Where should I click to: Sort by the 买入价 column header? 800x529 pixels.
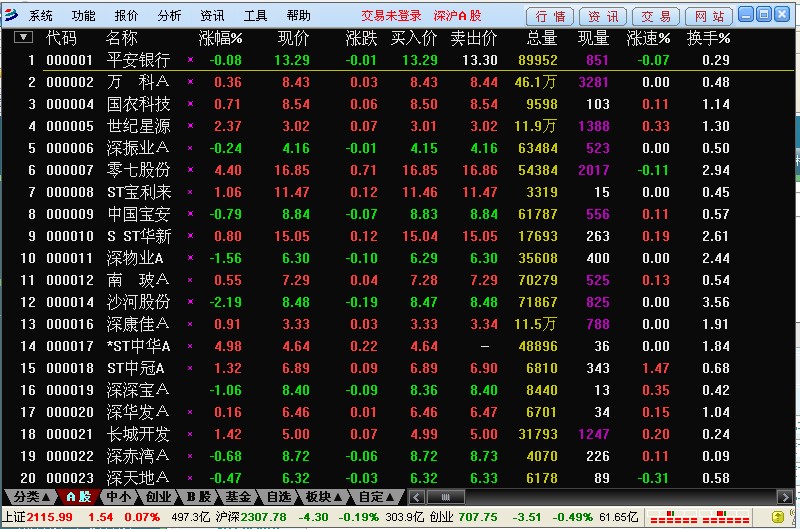(414, 38)
